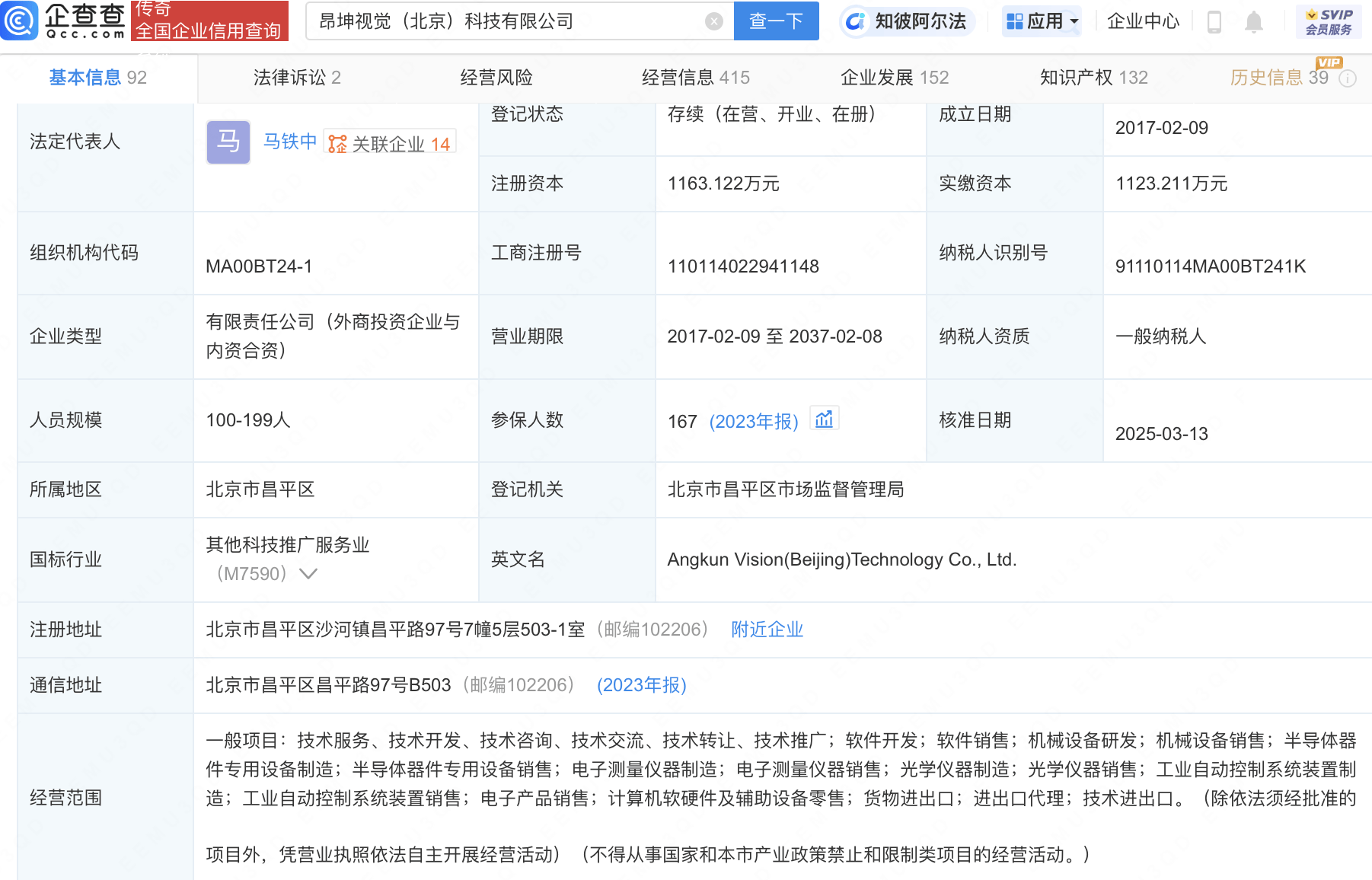The height and width of the screenshot is (880, 1372).
Task: Select registered capital 1163.122万元
Action: tap(723, 183)
